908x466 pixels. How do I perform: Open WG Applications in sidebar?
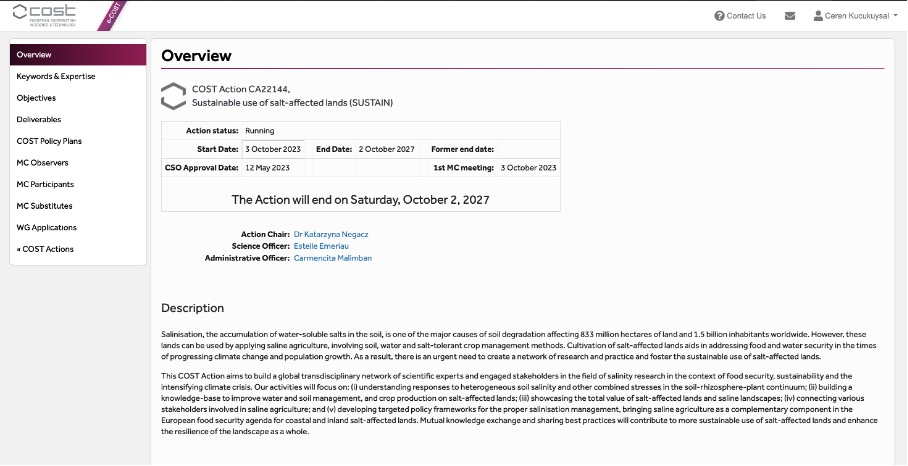[x=46, y=228]
